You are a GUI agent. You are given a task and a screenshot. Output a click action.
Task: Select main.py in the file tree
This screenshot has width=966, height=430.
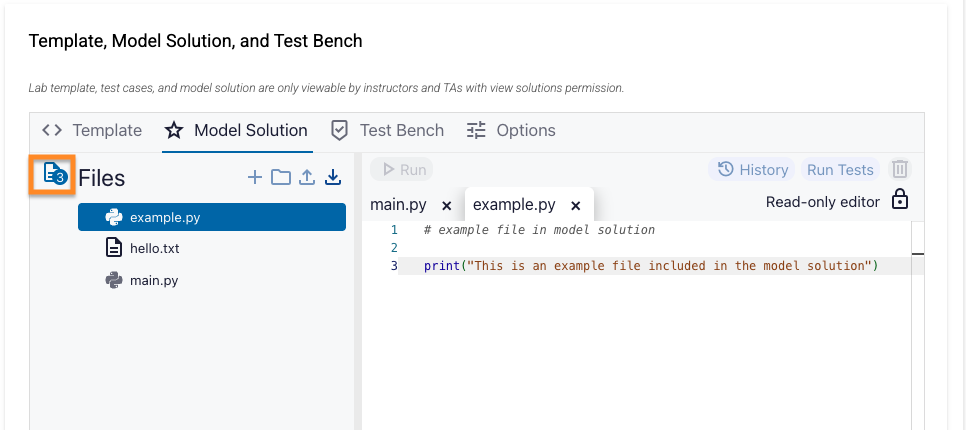pos(153,280)
